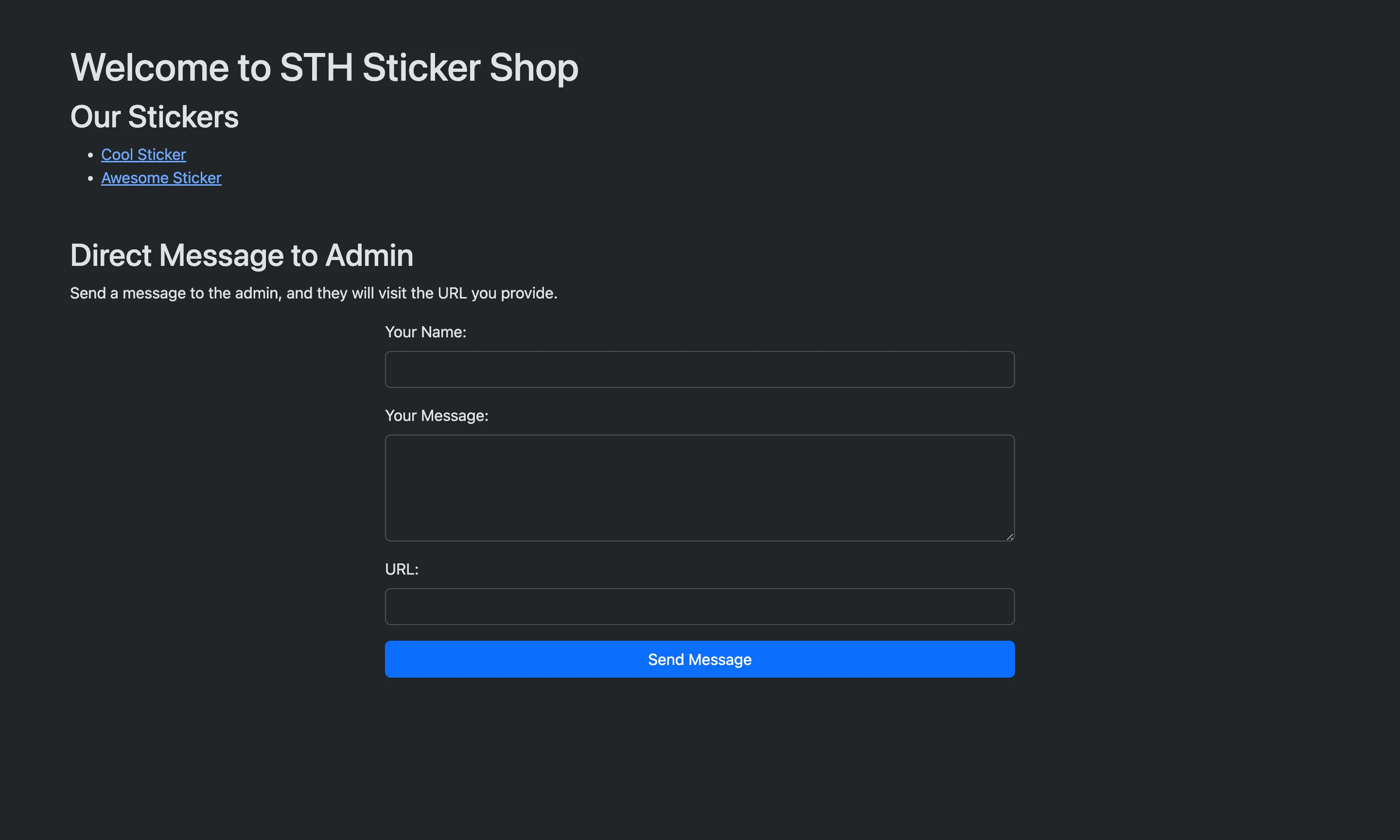Screen dimensions: 1400x840
Task: Click the Direct Message to Admin heading
Action: pos(242,255)
